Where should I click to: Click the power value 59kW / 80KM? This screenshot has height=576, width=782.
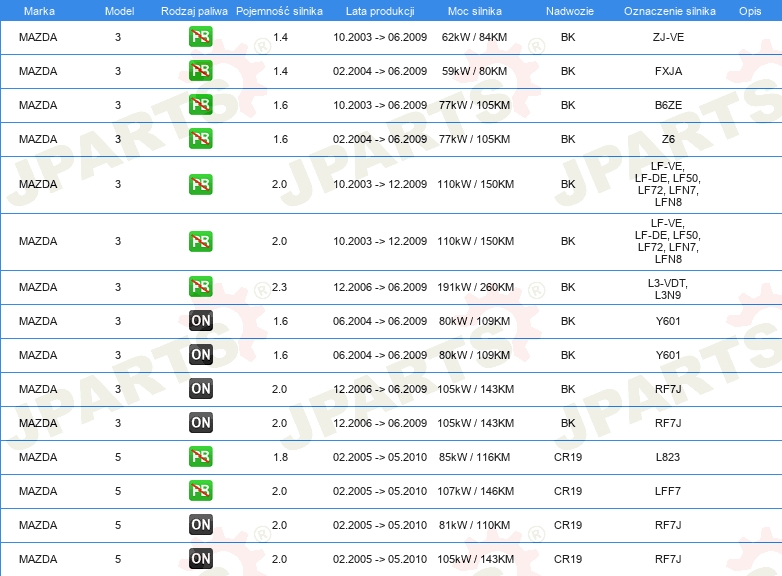point(474,71)
